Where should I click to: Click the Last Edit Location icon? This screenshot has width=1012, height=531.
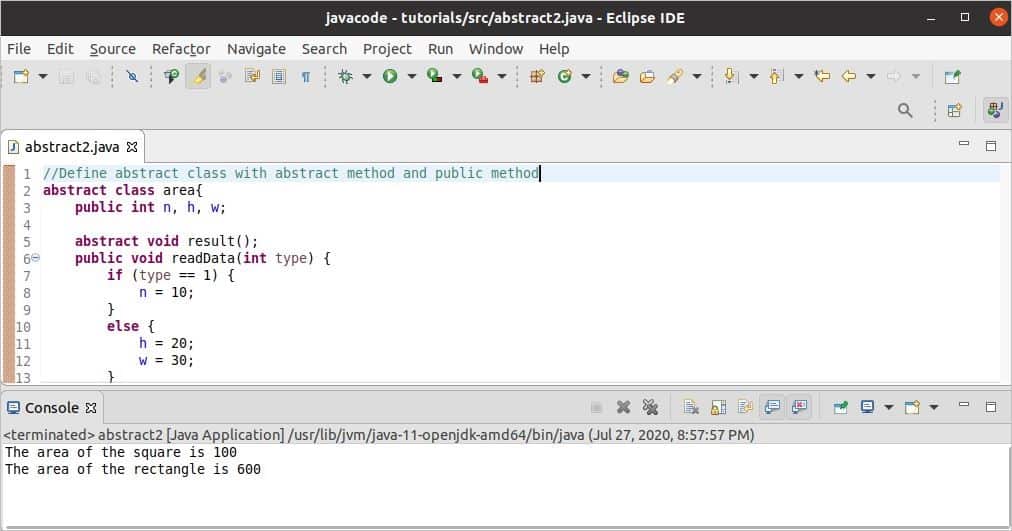pyautogui.click(x=822, y=77)
